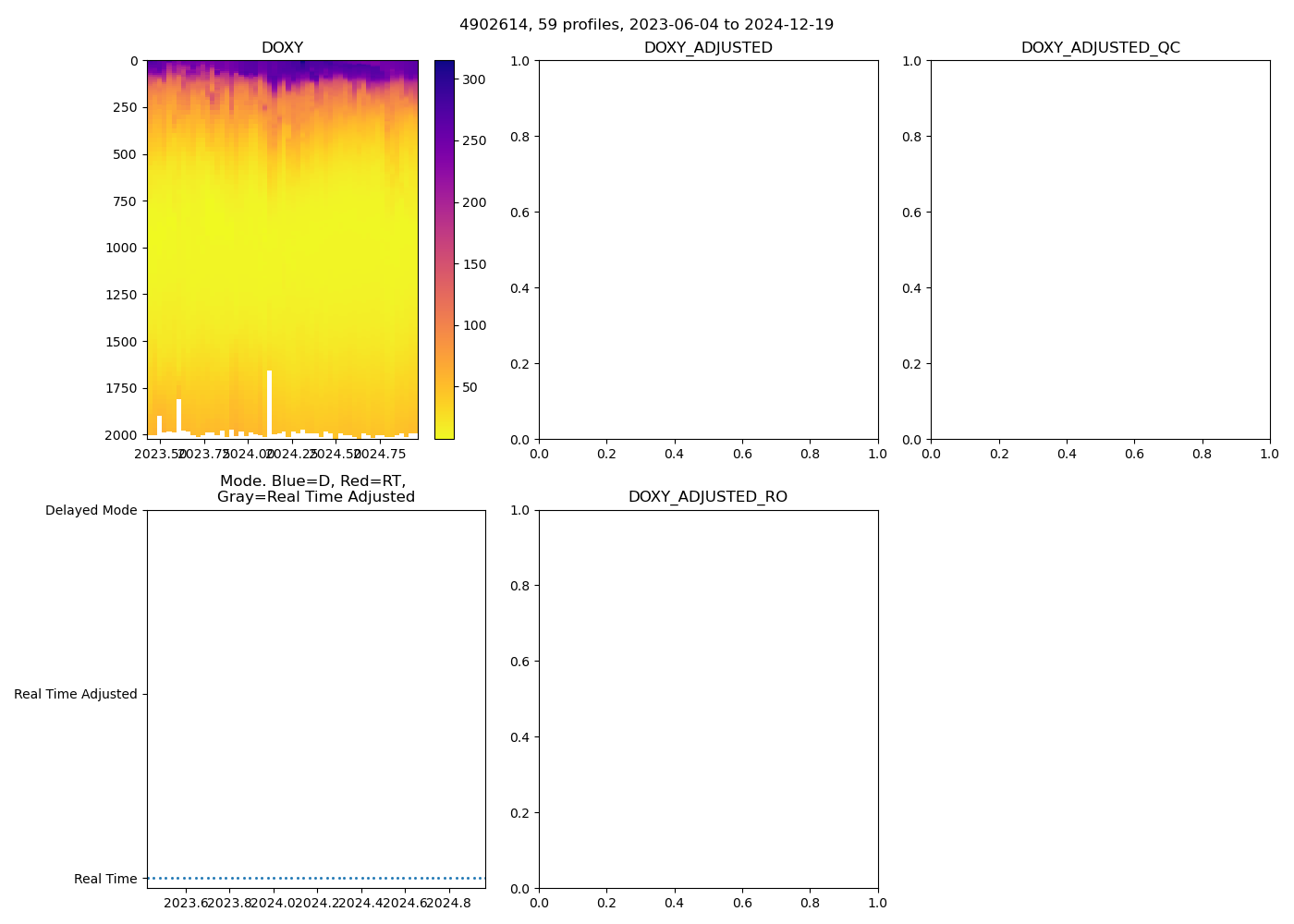Image resolution: width=1294 pixels, height=924 pixels.
Task: Click the 50 tick label on colorbar
Action: coord(470,387)
